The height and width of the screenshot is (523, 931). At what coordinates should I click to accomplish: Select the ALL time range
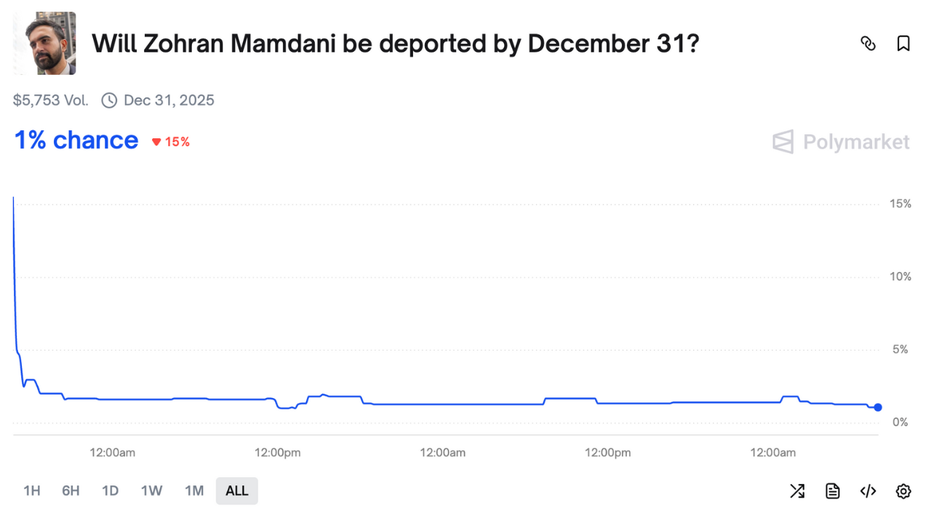pos(237,491)
